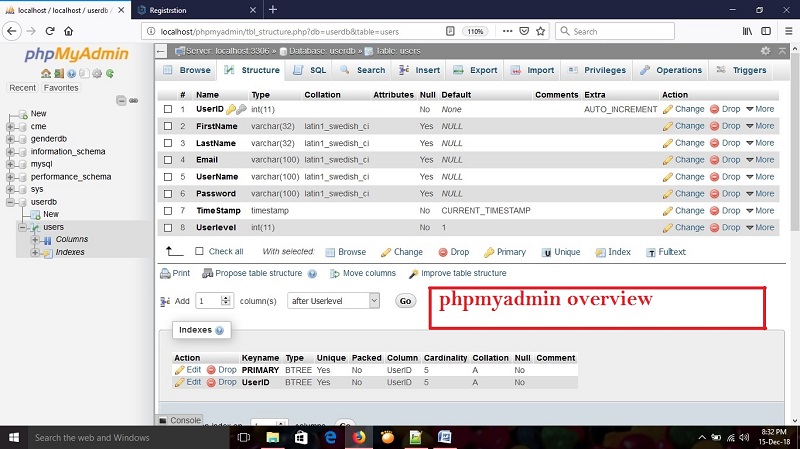
Task: Open More dropdown for Userlevel row
Action: click(x=760, y=228)
